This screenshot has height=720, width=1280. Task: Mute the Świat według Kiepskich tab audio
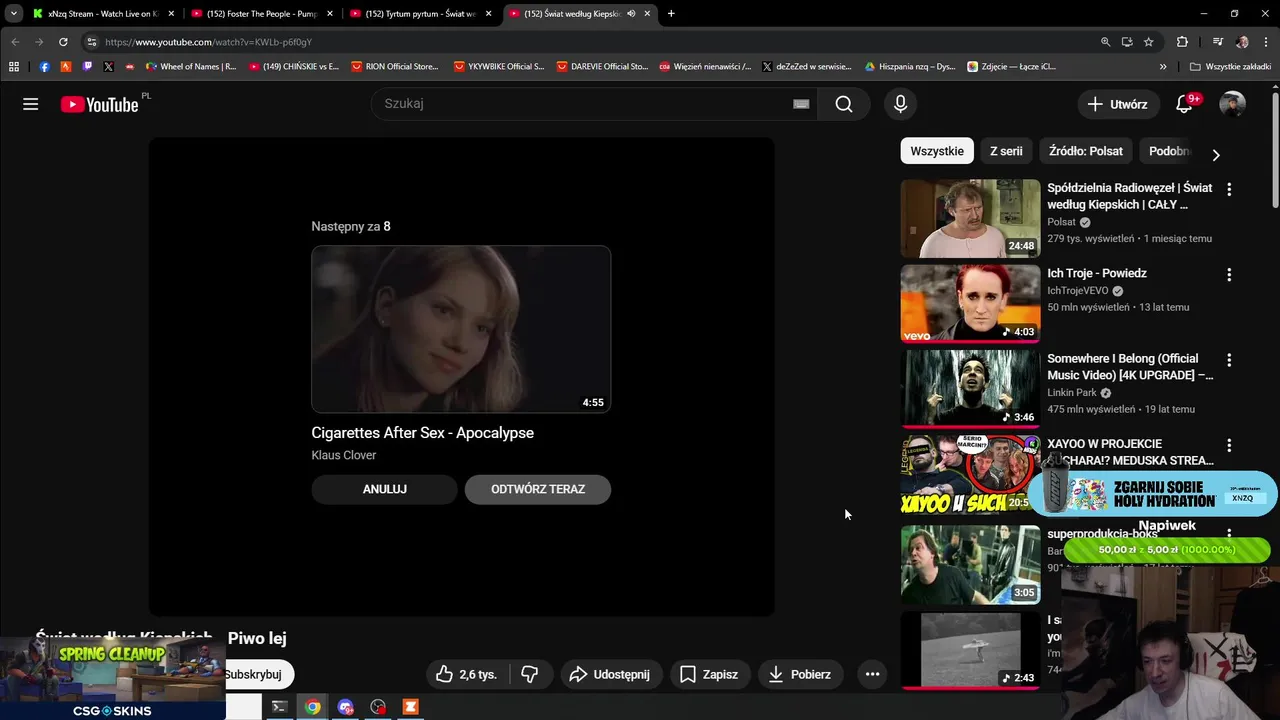631,14
